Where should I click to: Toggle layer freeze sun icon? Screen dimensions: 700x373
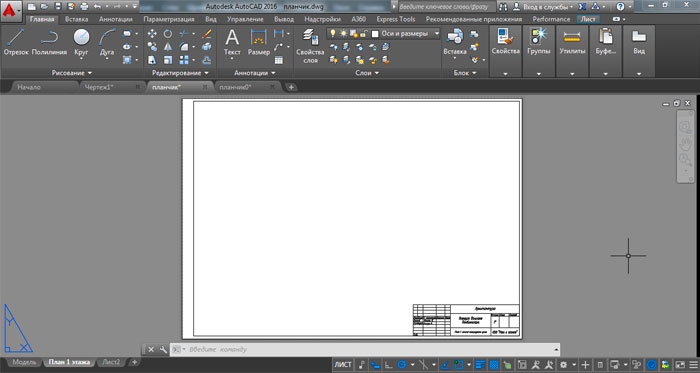pos(343,34)
